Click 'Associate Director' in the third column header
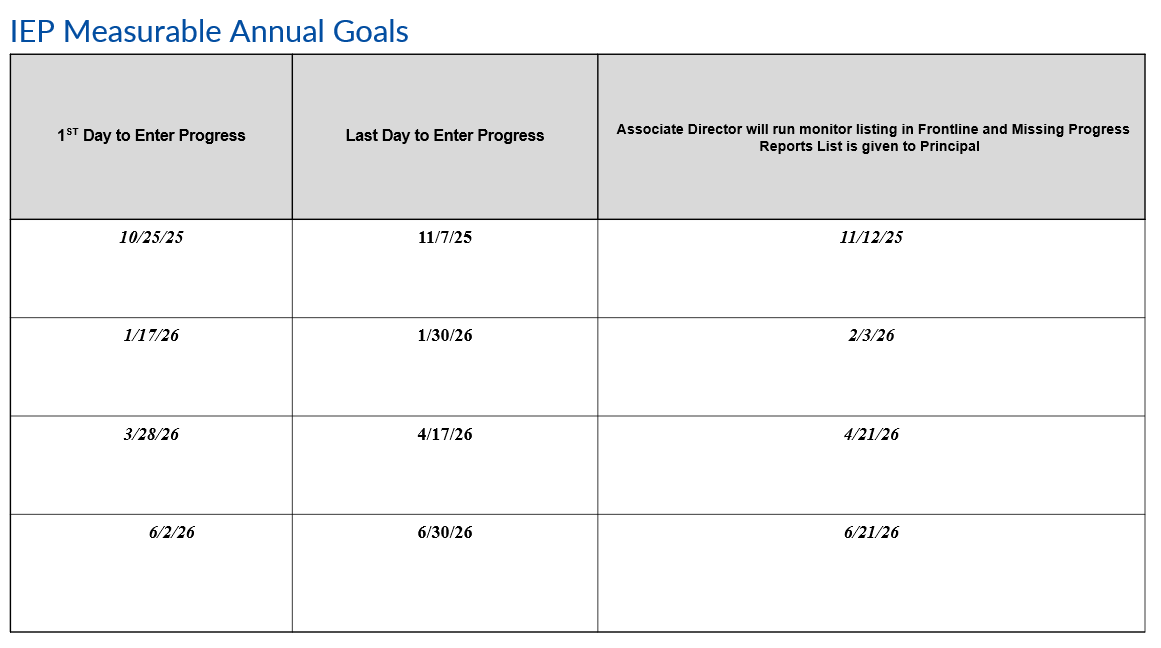This screenshot has width=1161, height=648. pyautogui.click(x=678, y=129)
